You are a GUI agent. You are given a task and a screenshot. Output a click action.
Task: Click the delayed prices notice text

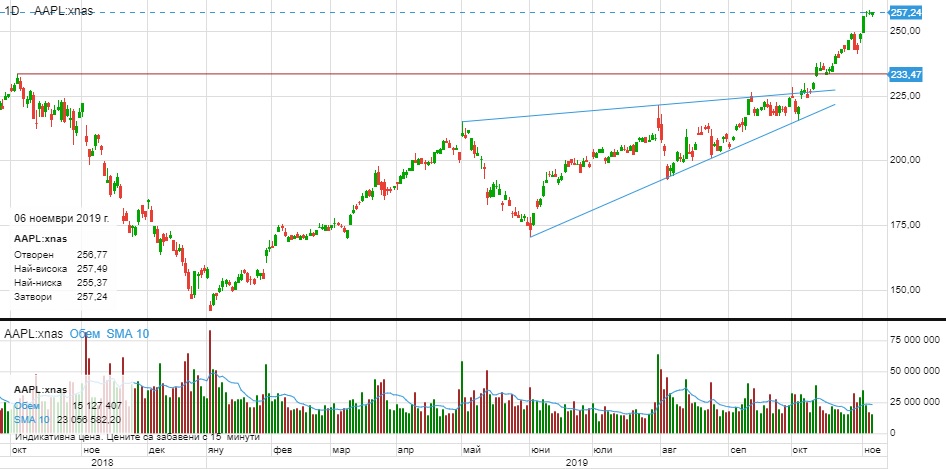[x=138, y=437]
